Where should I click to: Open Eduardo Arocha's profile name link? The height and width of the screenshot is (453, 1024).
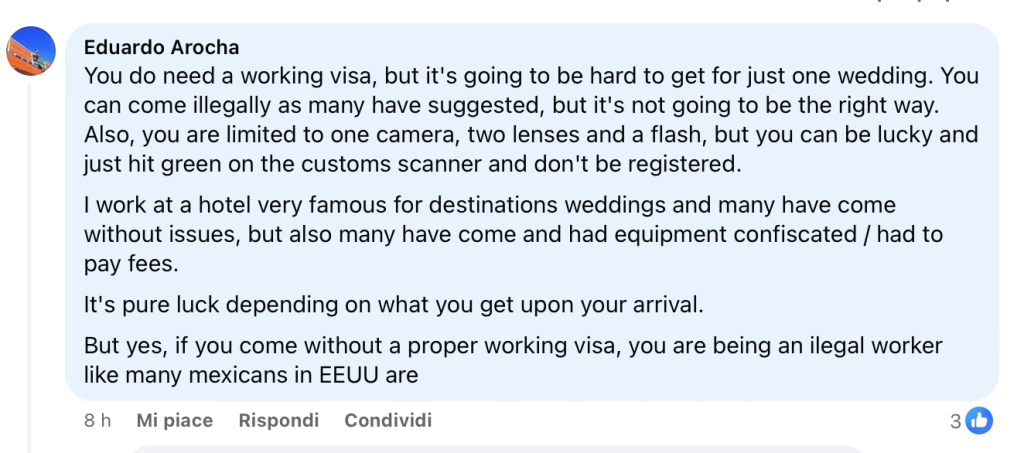tap(161, 47)
